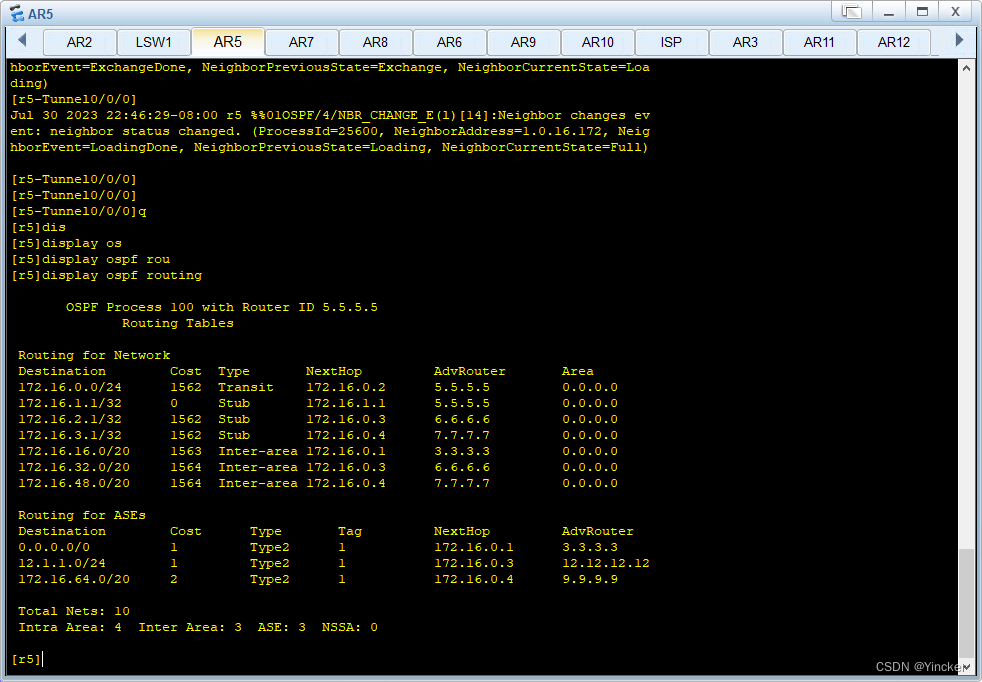
Task: Click destination 172.16.2.1/32
Action: 70,419
